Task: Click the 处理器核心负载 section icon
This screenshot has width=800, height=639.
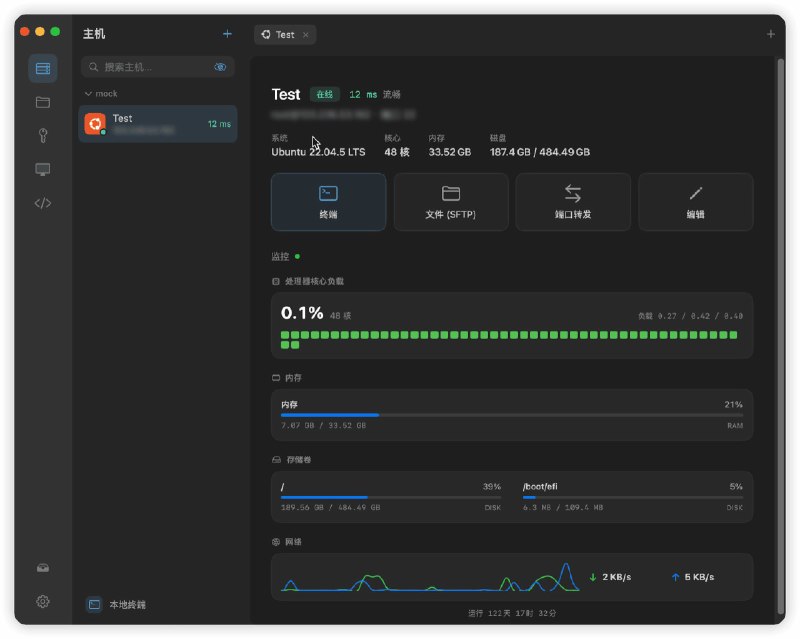Action: click(276, 281)
